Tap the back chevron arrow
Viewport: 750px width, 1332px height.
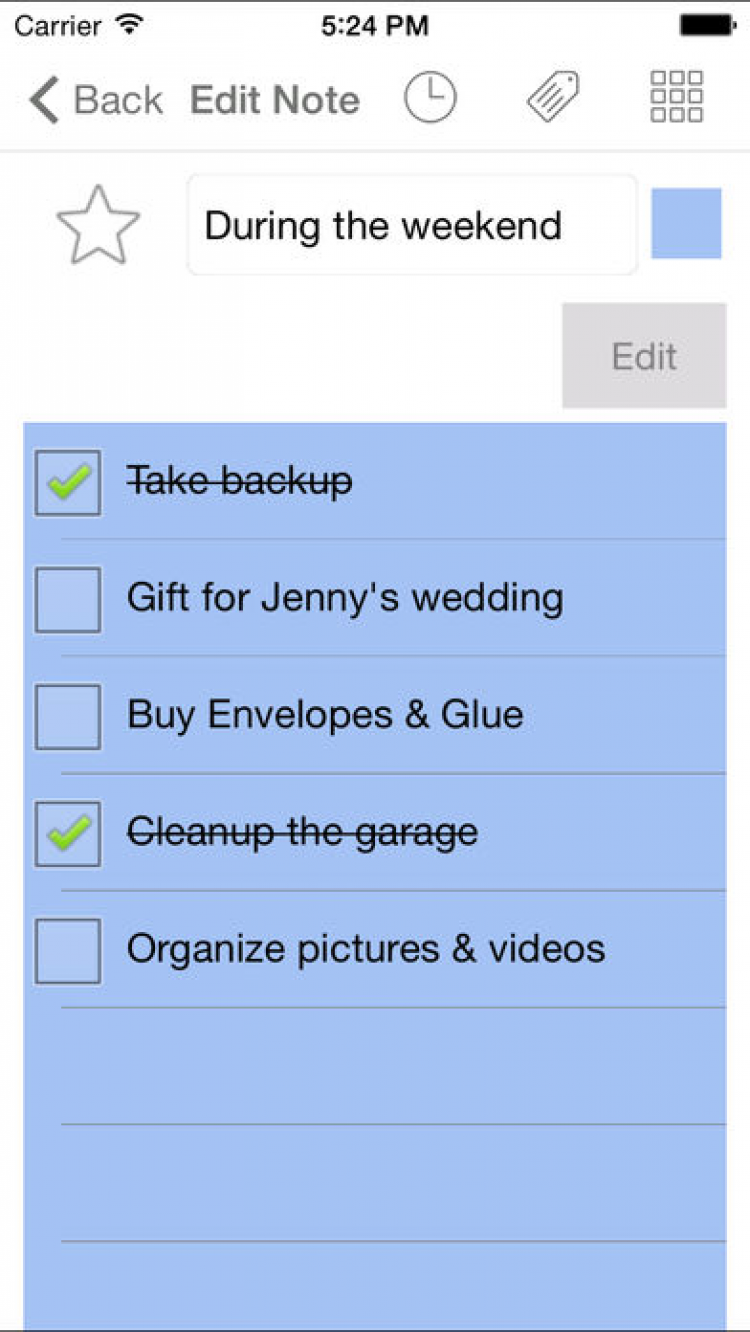(44, 100)
